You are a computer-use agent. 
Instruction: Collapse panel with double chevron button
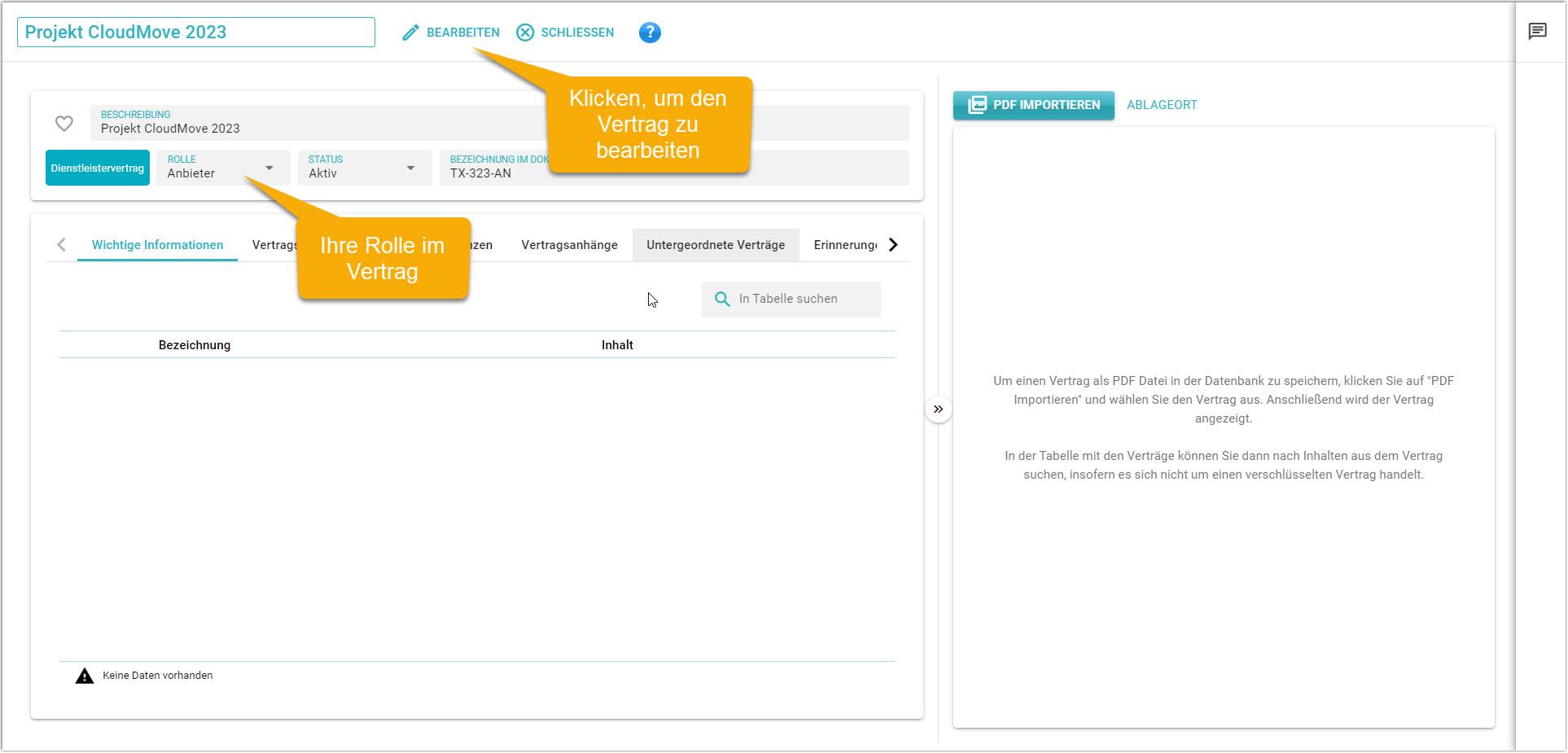(x=938, y=409)
